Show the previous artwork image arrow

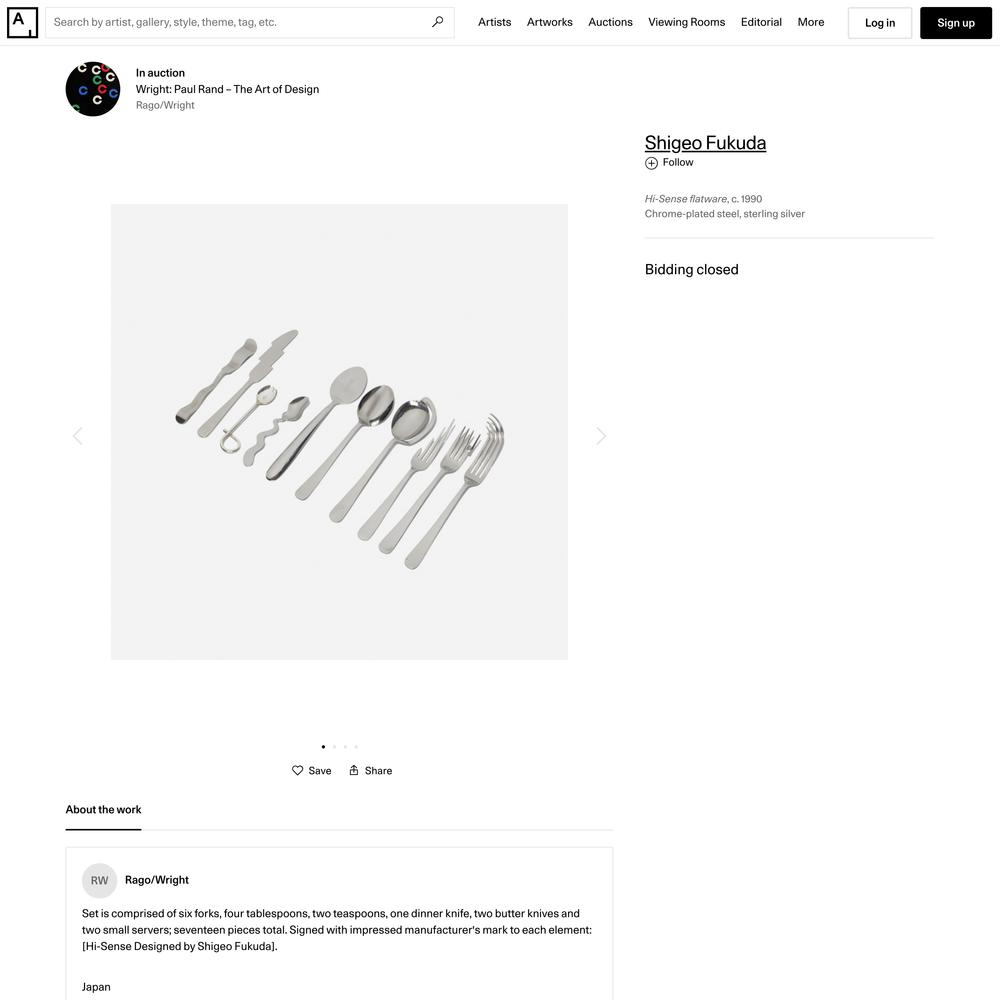[78, 436]
